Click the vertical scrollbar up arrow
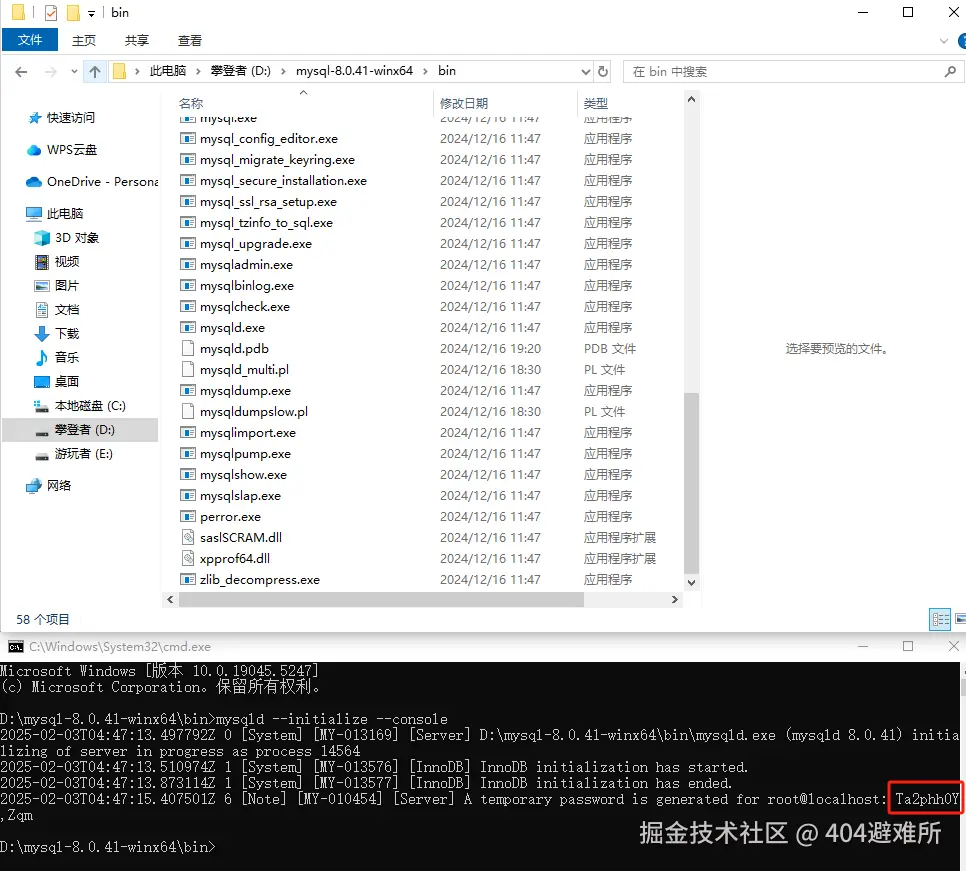966x871 pixels. pos(691,99)
